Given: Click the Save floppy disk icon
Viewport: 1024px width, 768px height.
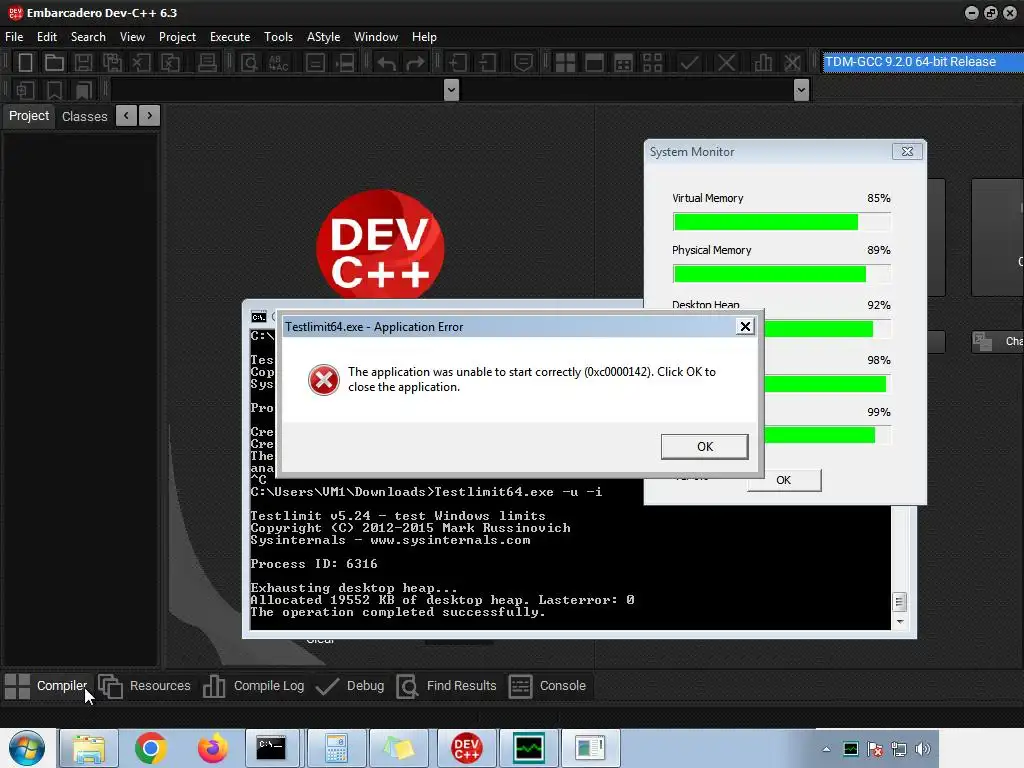Looking at the screenshot, I should (x=83, y=63).
